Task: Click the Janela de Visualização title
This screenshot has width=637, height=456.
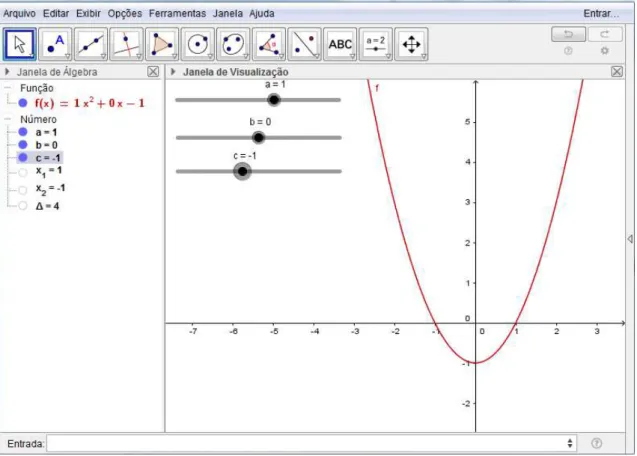Action: point(236,72)
